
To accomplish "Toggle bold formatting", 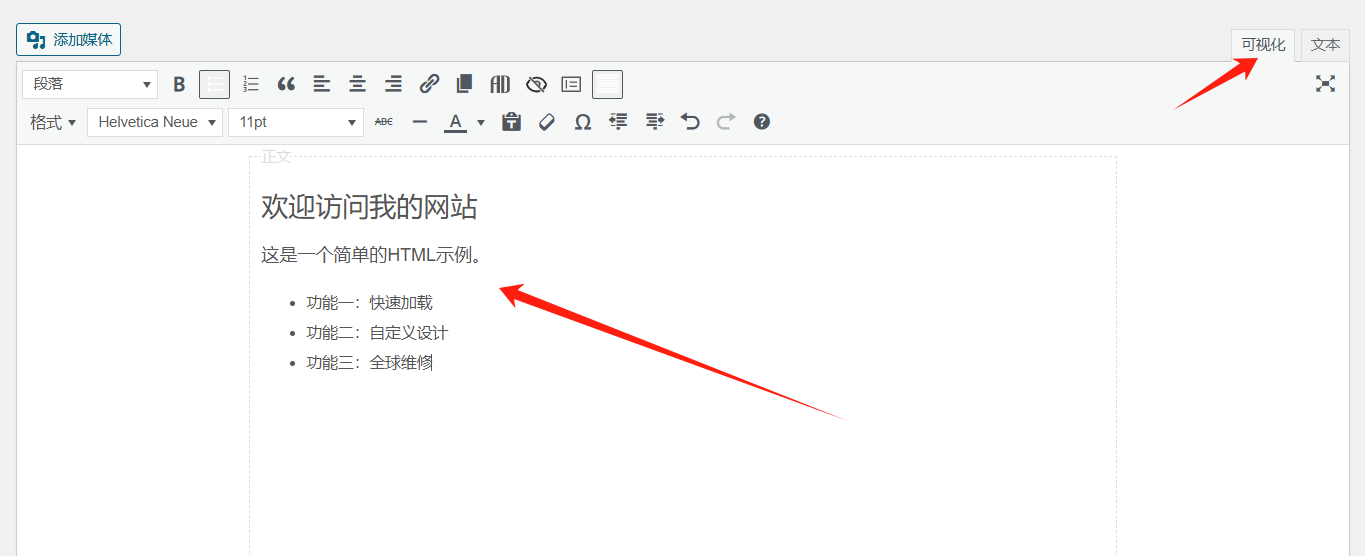I will pyautogui.click(x=179, y=84).
